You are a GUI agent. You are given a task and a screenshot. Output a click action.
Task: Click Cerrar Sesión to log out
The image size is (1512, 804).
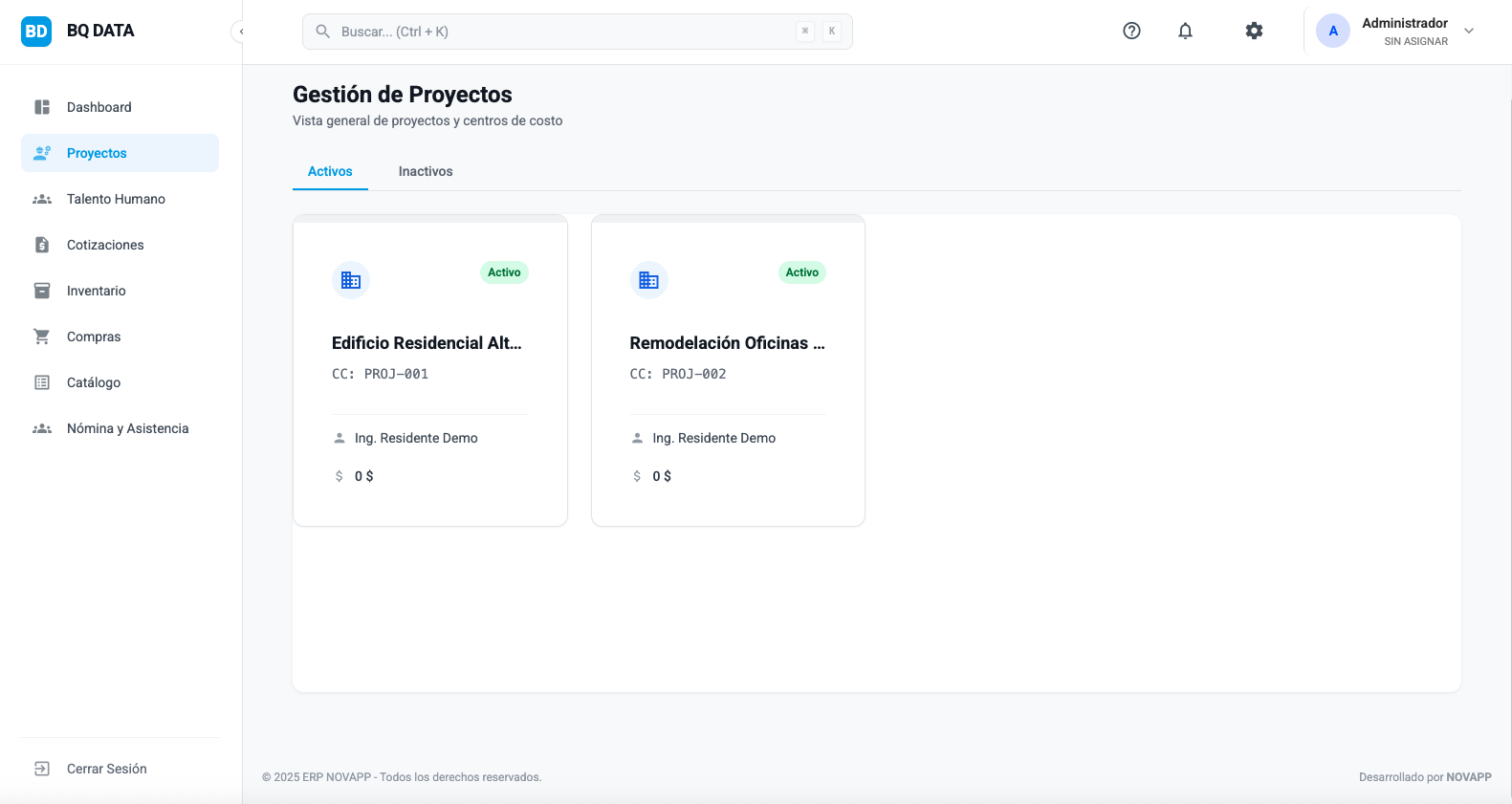pos(106,769)
